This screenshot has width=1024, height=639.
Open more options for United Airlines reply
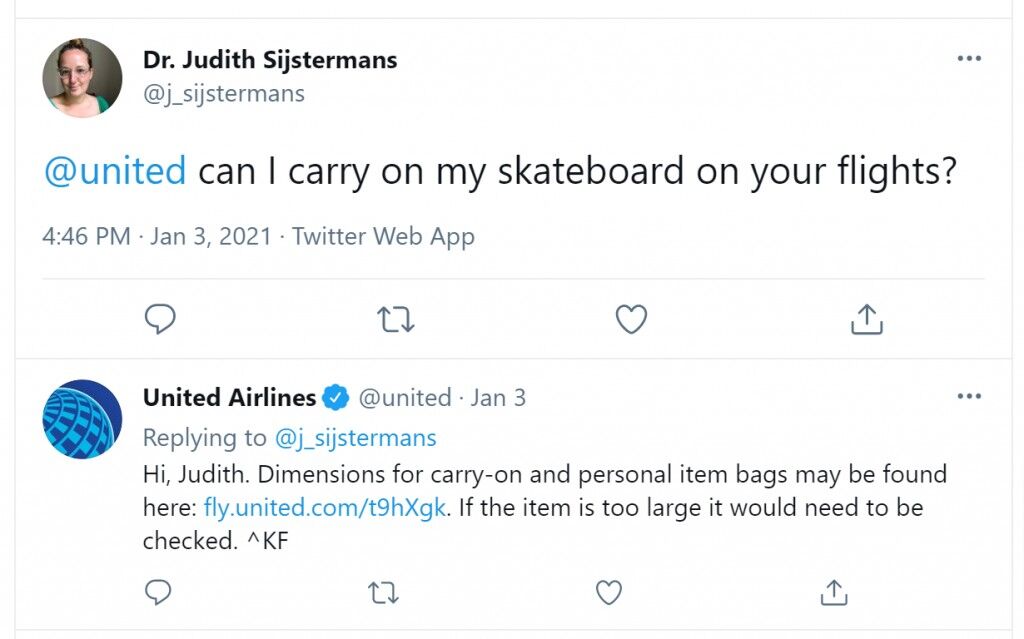tap(969, 396)
